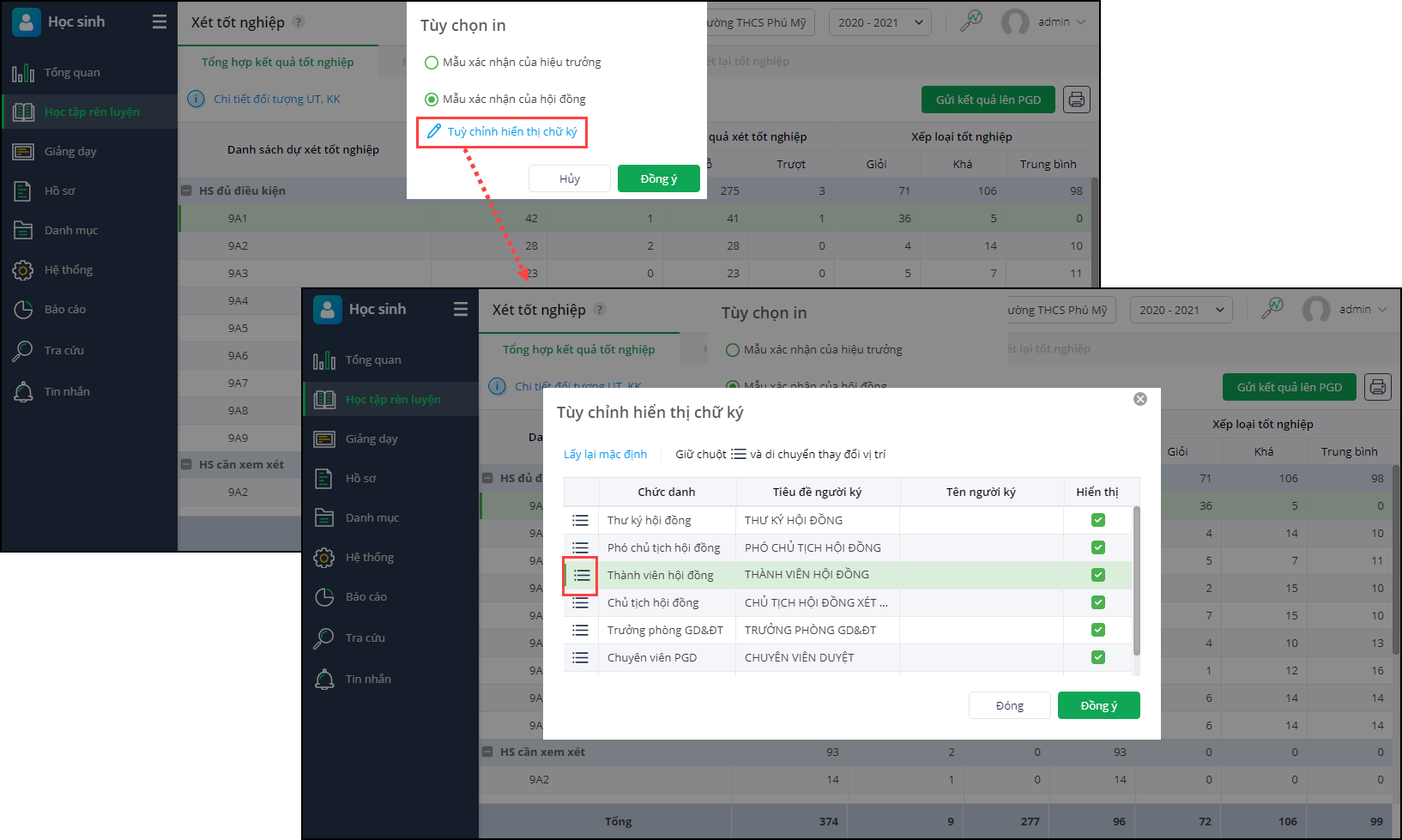The height and width of the screenshot is (840, 1402).
Task: Collapse HS cần xem xét group in front window
Action: click(487, 752)
